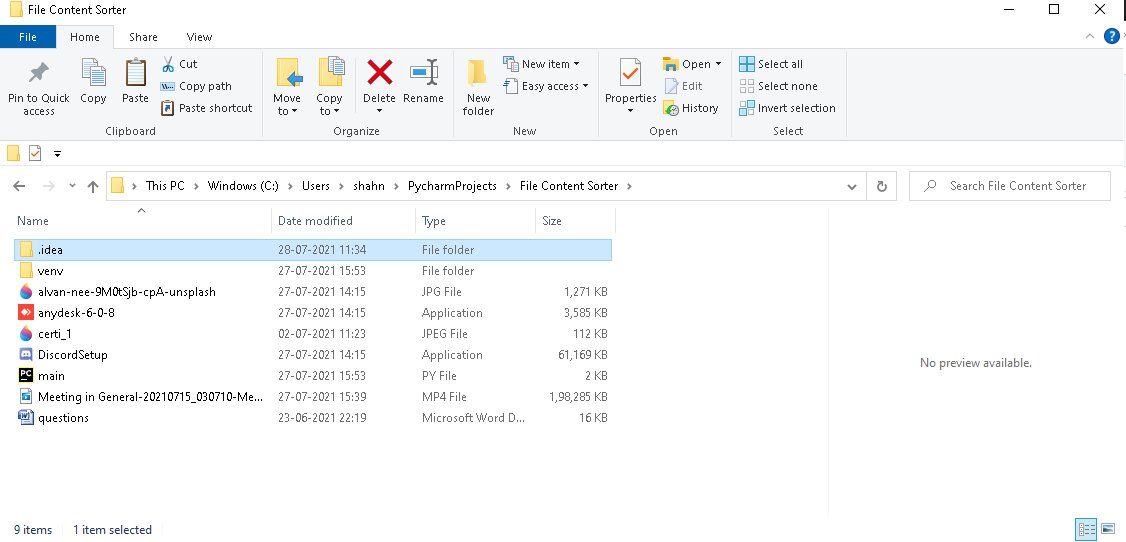
Task: Switch to Large icons view layout
Action: point(1108,531)
